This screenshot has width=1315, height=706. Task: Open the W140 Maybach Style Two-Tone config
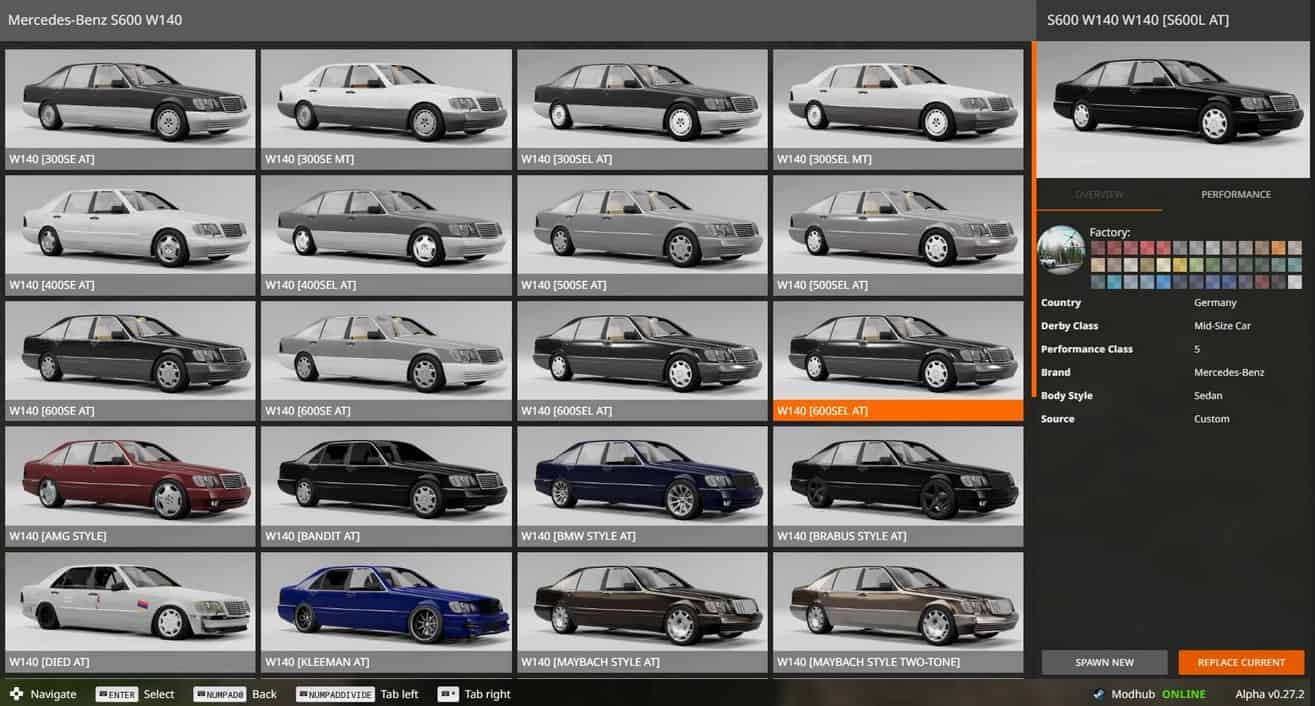point(897,604)
